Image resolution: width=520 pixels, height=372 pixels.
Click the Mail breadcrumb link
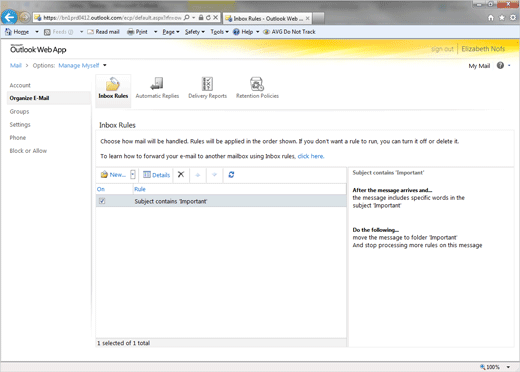click(16, 65)
